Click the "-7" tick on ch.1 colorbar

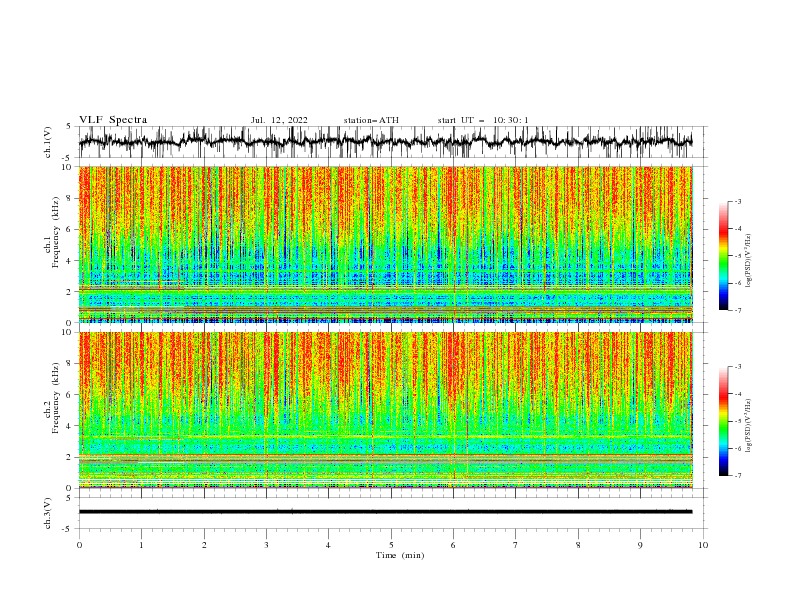pos(738,310)
